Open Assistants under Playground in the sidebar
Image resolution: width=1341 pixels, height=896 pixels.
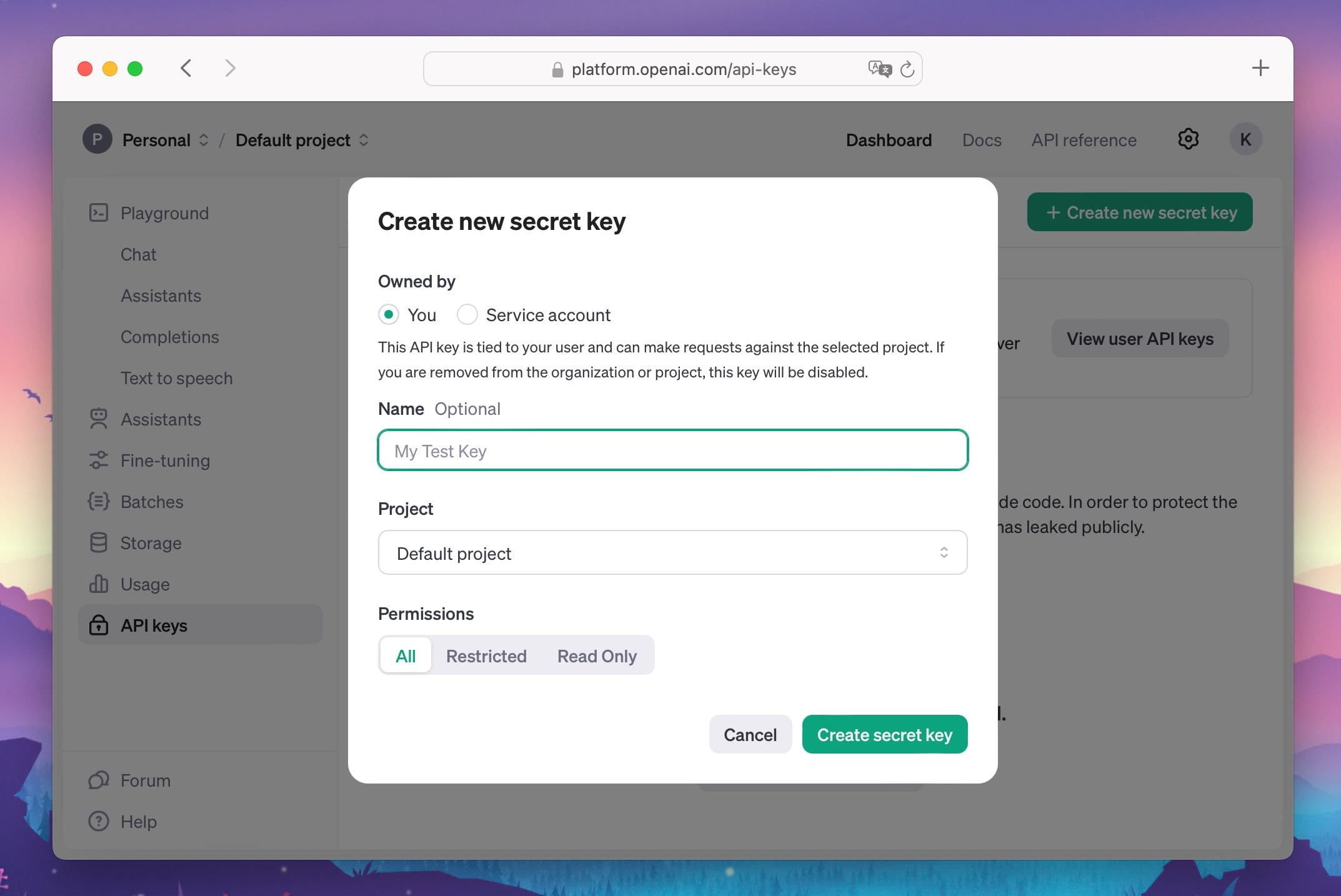pyautogui.click(x=161, y=296)
